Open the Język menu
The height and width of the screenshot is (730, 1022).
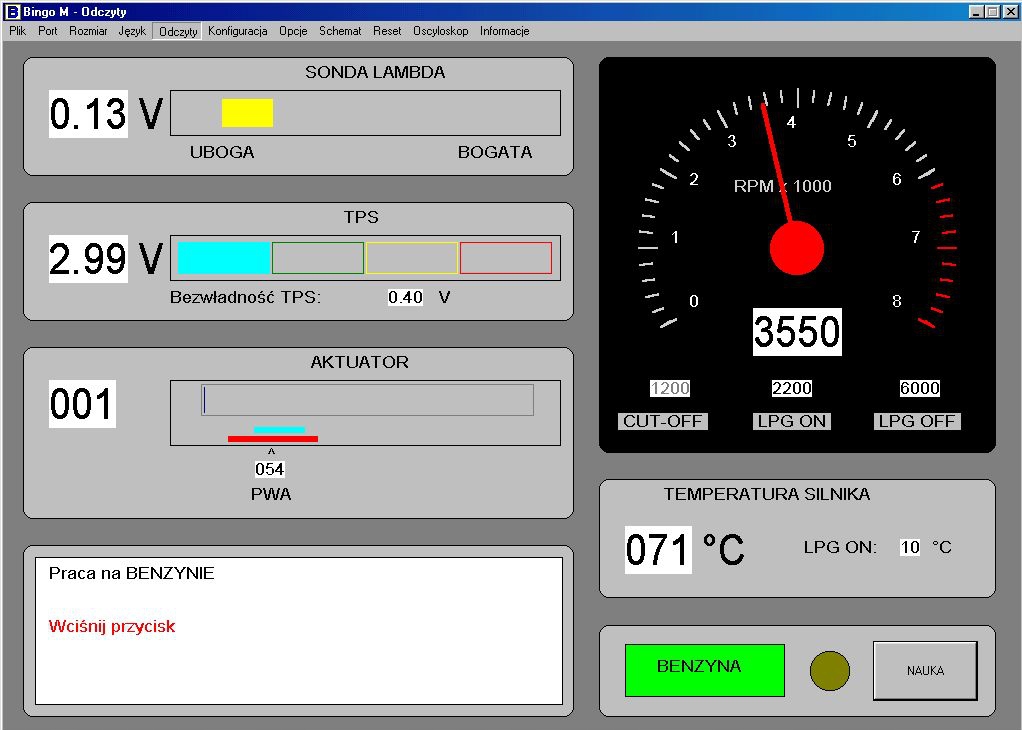pos(132,31)
